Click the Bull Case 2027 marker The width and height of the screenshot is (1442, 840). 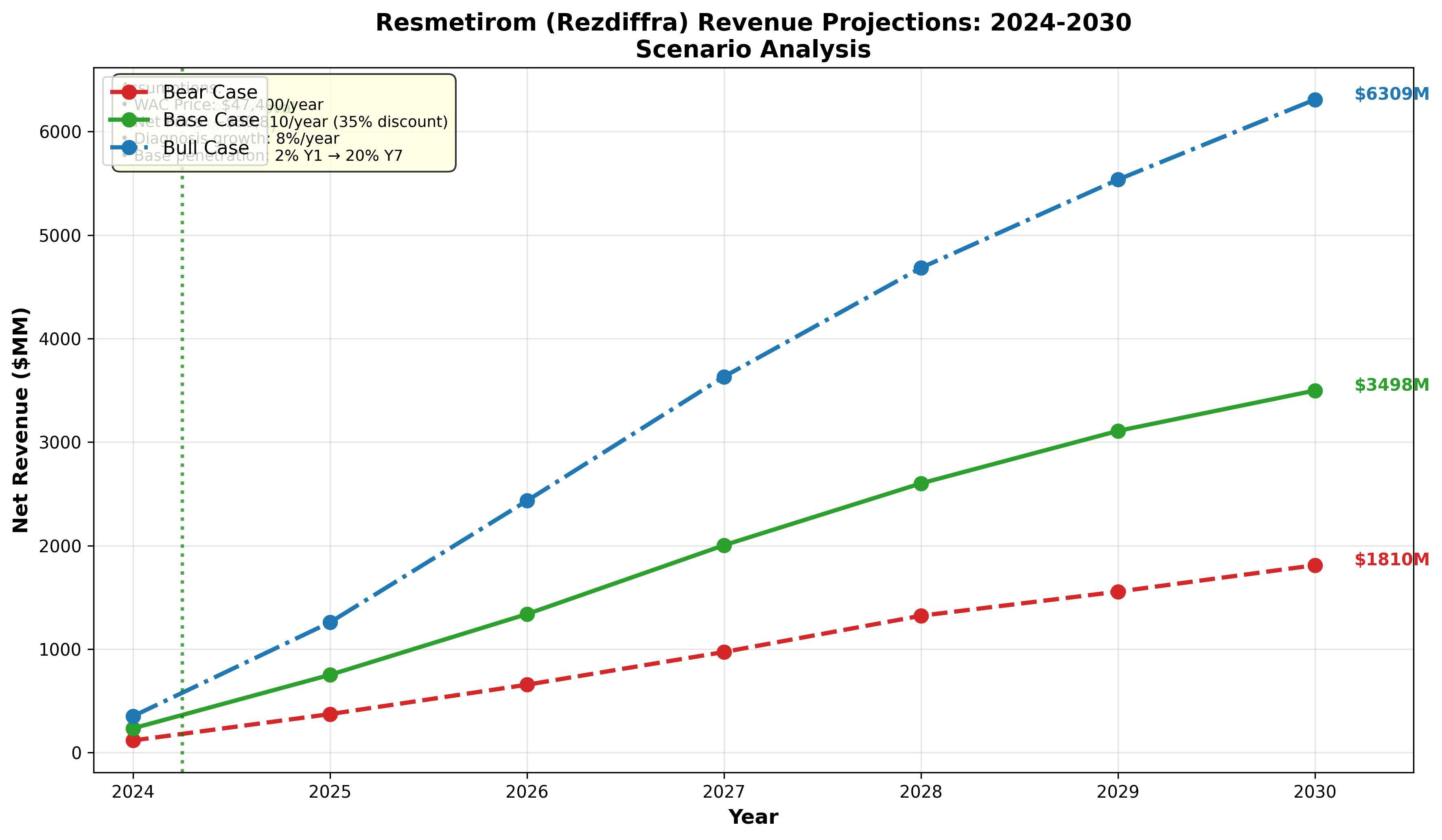coord(724,377)
